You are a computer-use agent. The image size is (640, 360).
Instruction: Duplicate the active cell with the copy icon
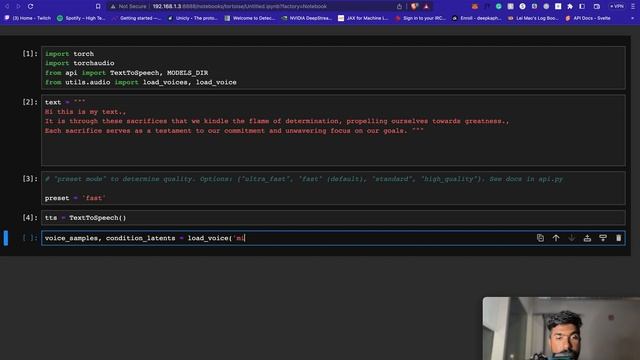[540, 238]
